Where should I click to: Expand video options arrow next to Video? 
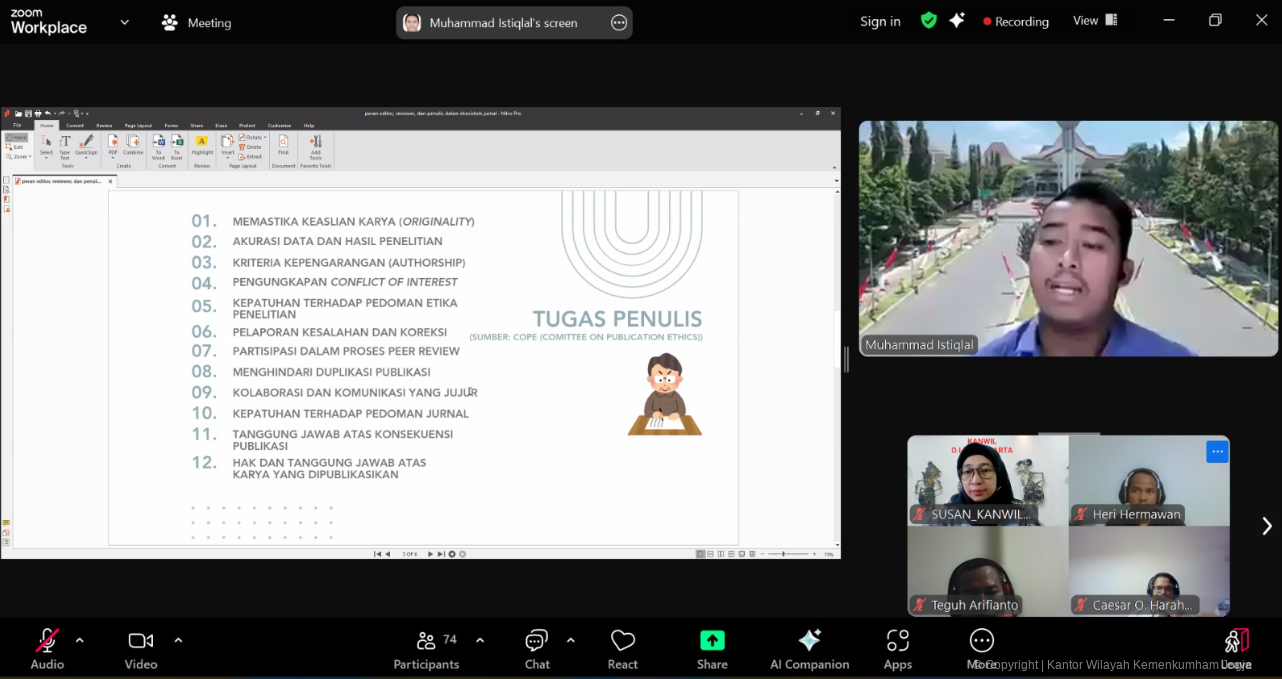[x=178, y=640]
